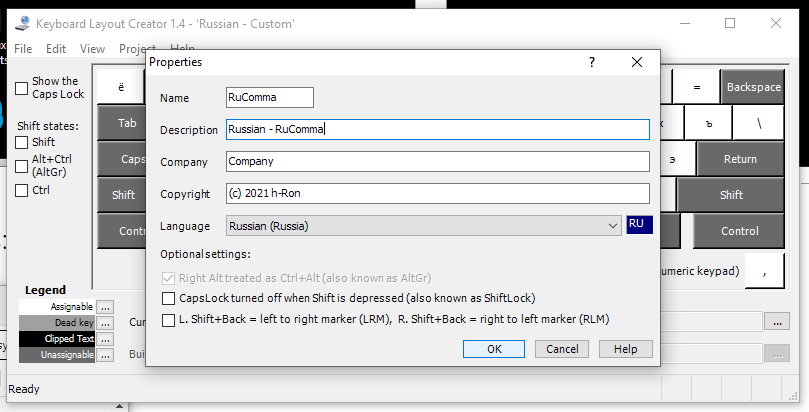Click the Assignable white color swatch in Legend
The width and height of the screenshot is (809, 412).
pyautogui.click(x=57, y=307)
